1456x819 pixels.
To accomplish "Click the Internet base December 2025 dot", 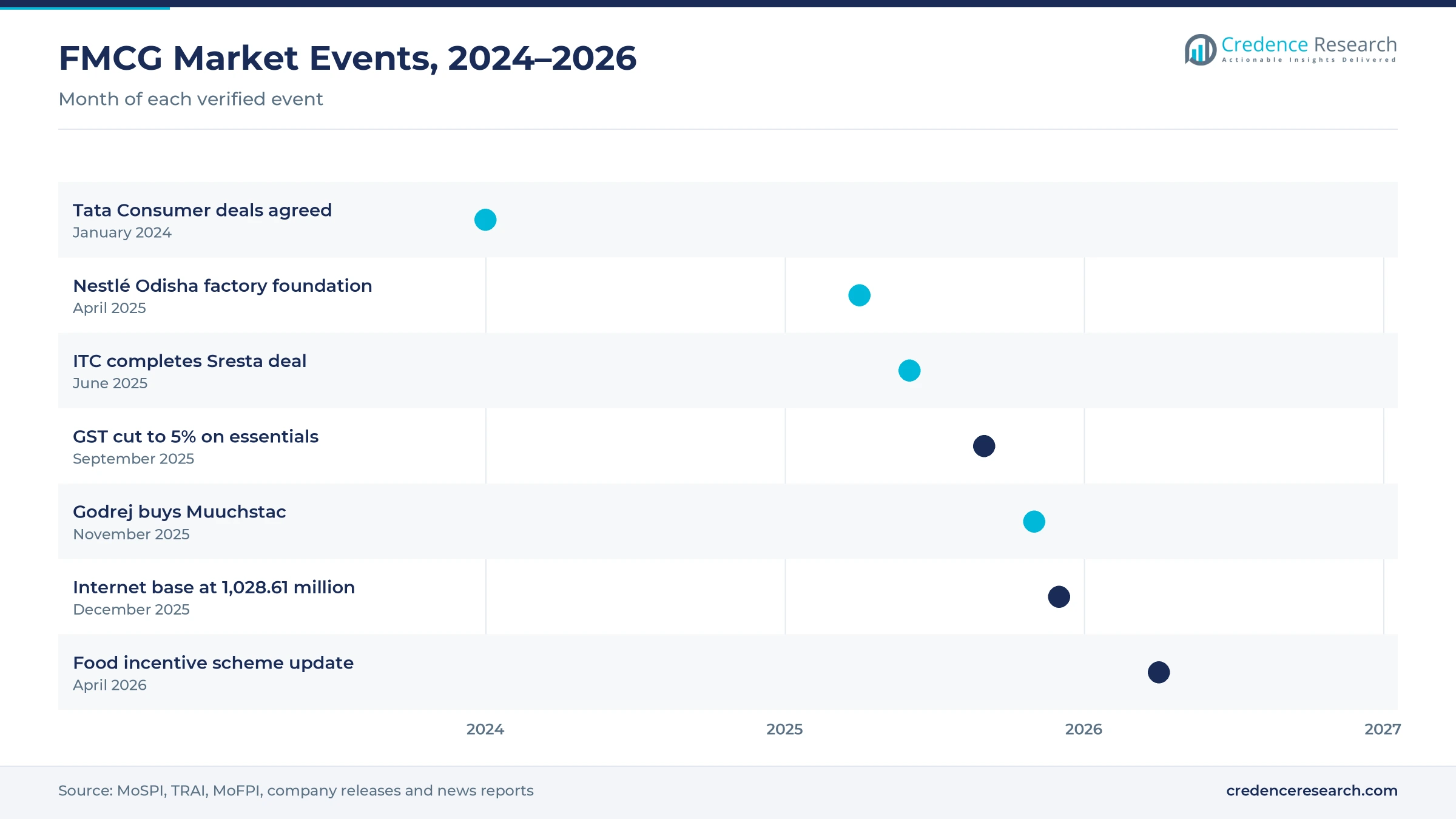I will point(1059,597).
